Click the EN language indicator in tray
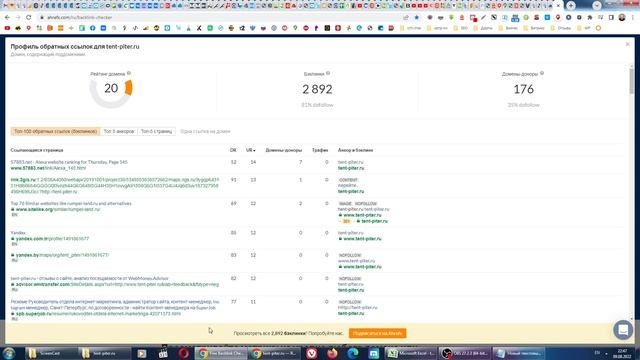Image resolution: width=640 pixels, height=360 pixels. (597, 353)
